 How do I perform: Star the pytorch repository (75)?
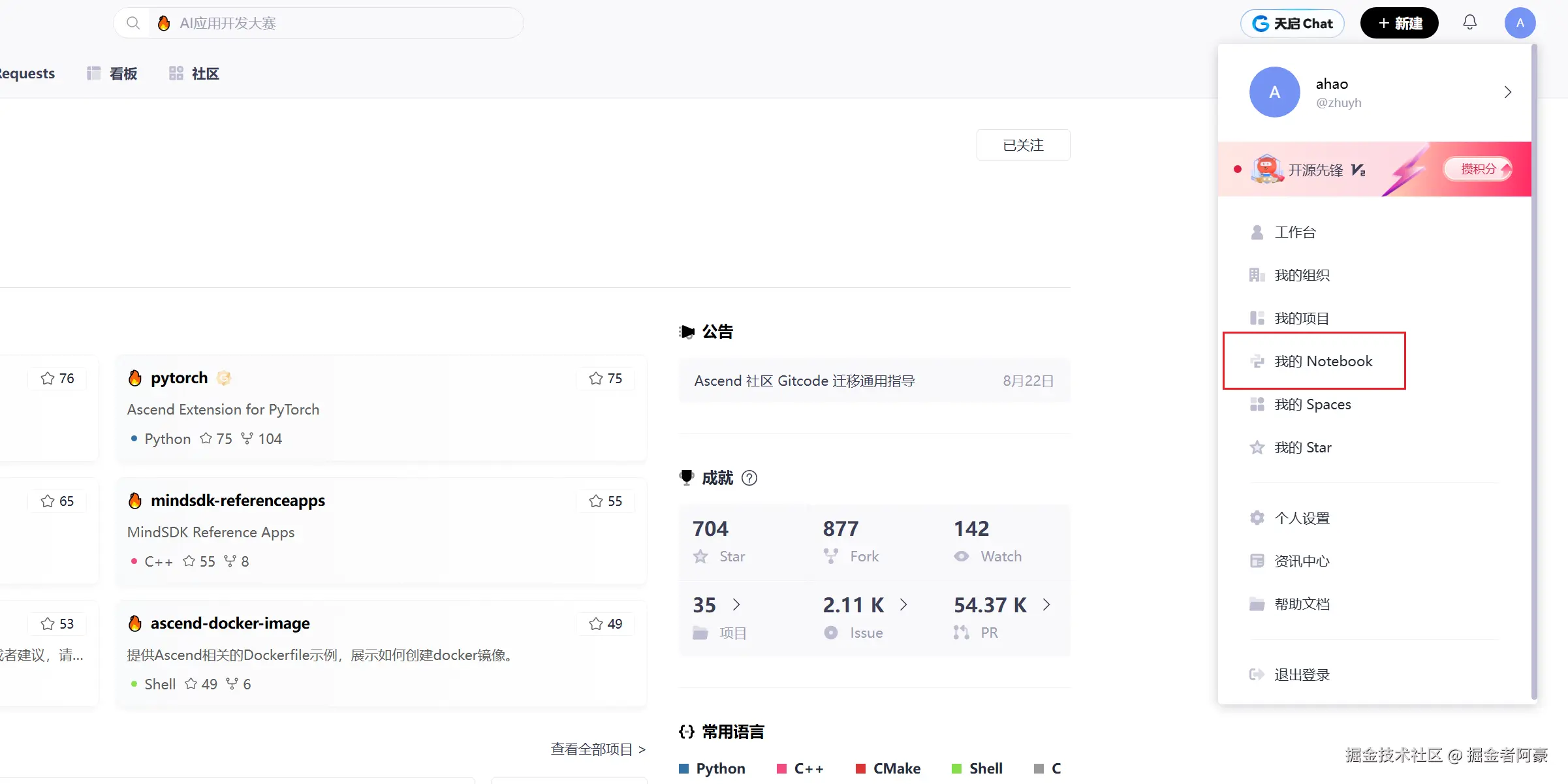[x=605, y=379]
